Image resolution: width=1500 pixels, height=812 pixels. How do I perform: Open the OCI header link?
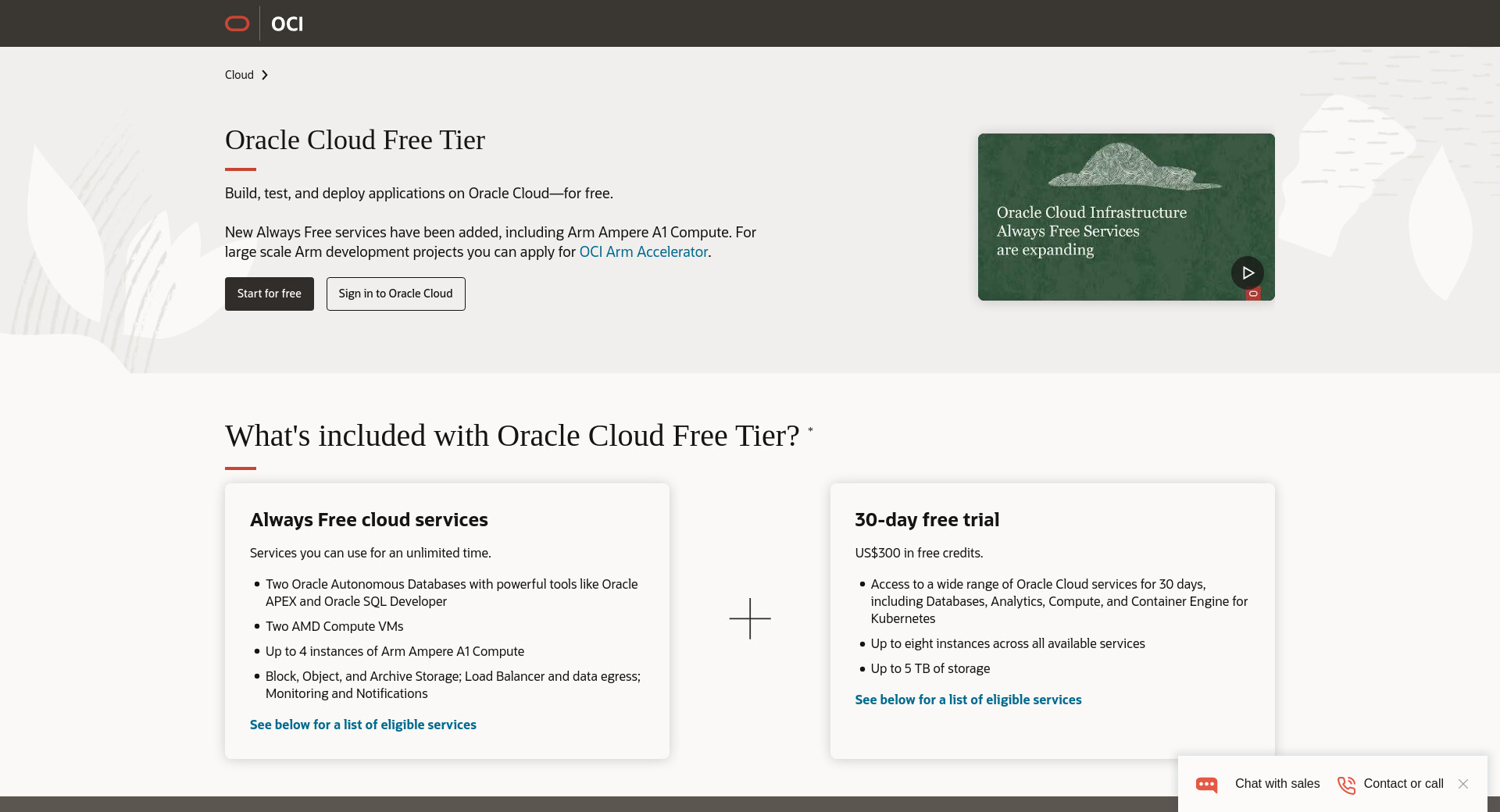click(x=287, y=24)
